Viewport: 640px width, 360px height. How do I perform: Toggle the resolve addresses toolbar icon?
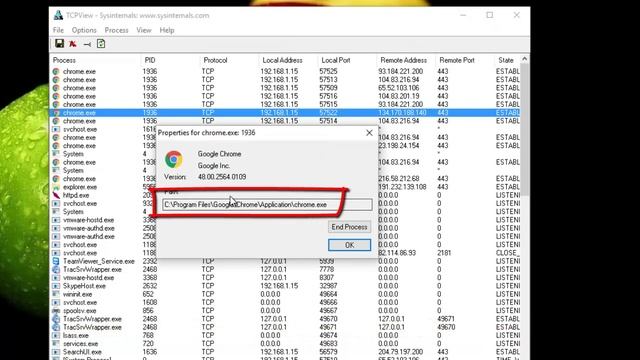[x=73, y=44]
